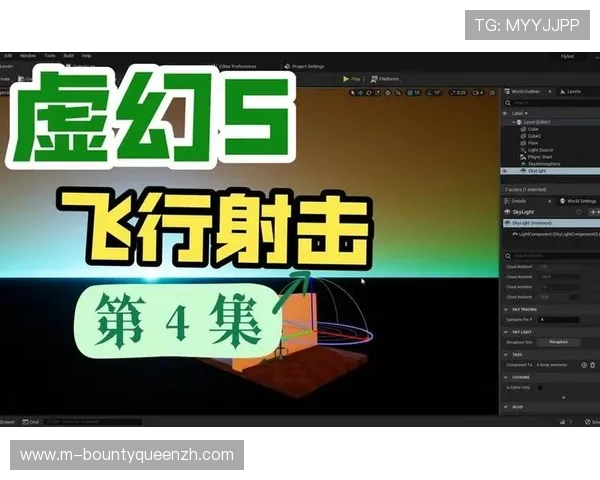Toggle world/local coordinate system icon

388,93
